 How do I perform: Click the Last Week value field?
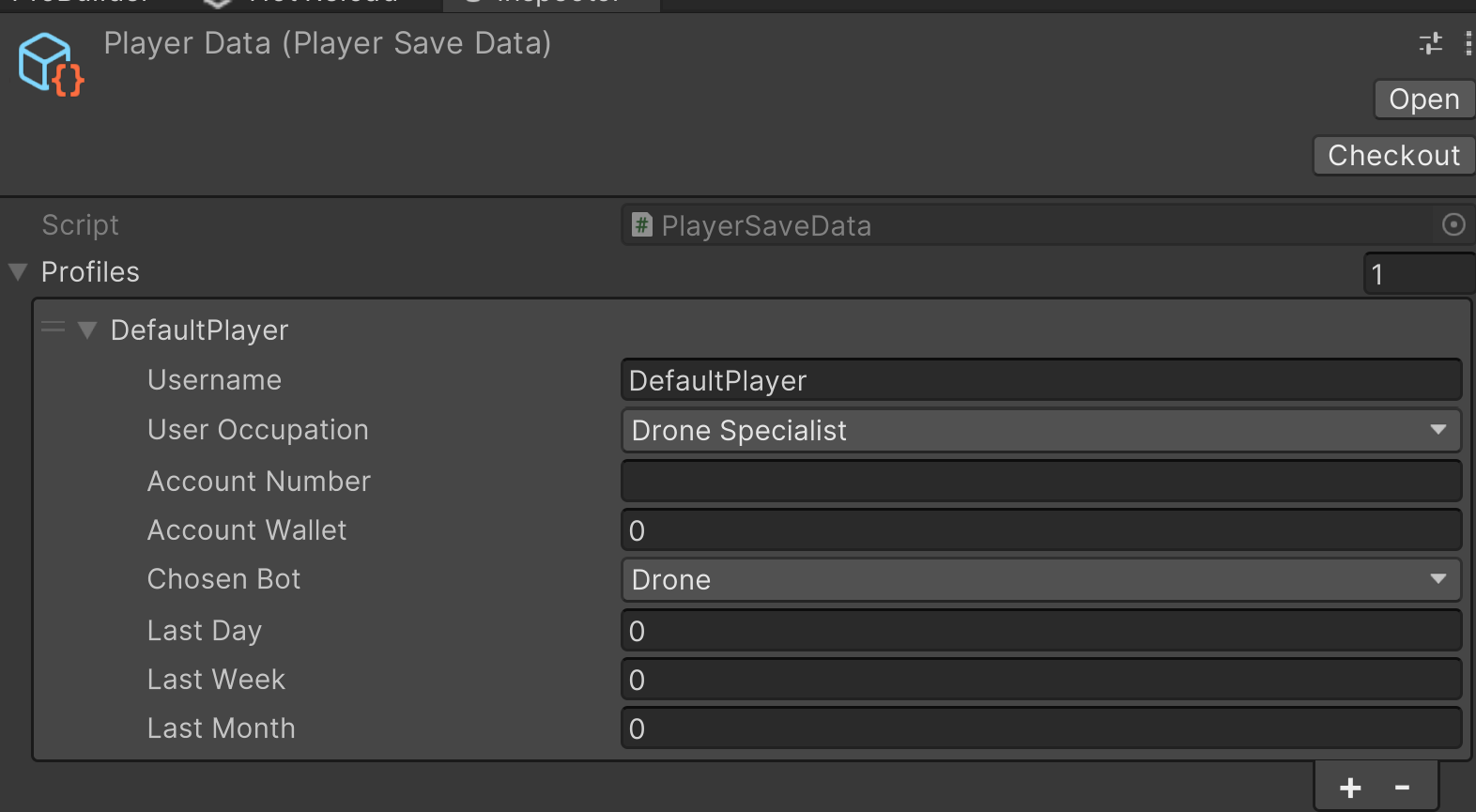[x=1041, y=680]
